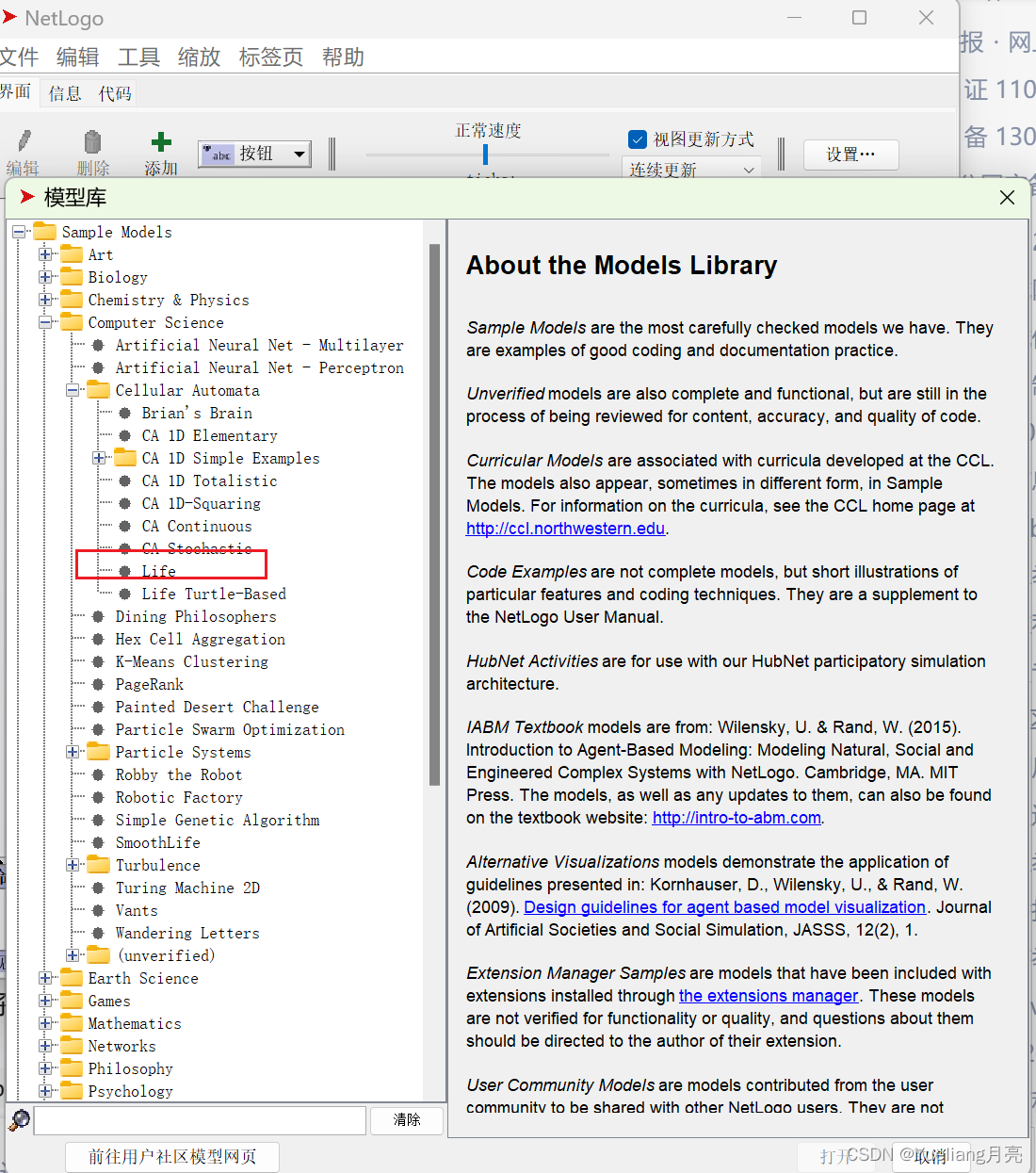This screenshot has height=1173, width=1036.
Task: Toggle the view update mode checkbox
Action: (638, 139)
